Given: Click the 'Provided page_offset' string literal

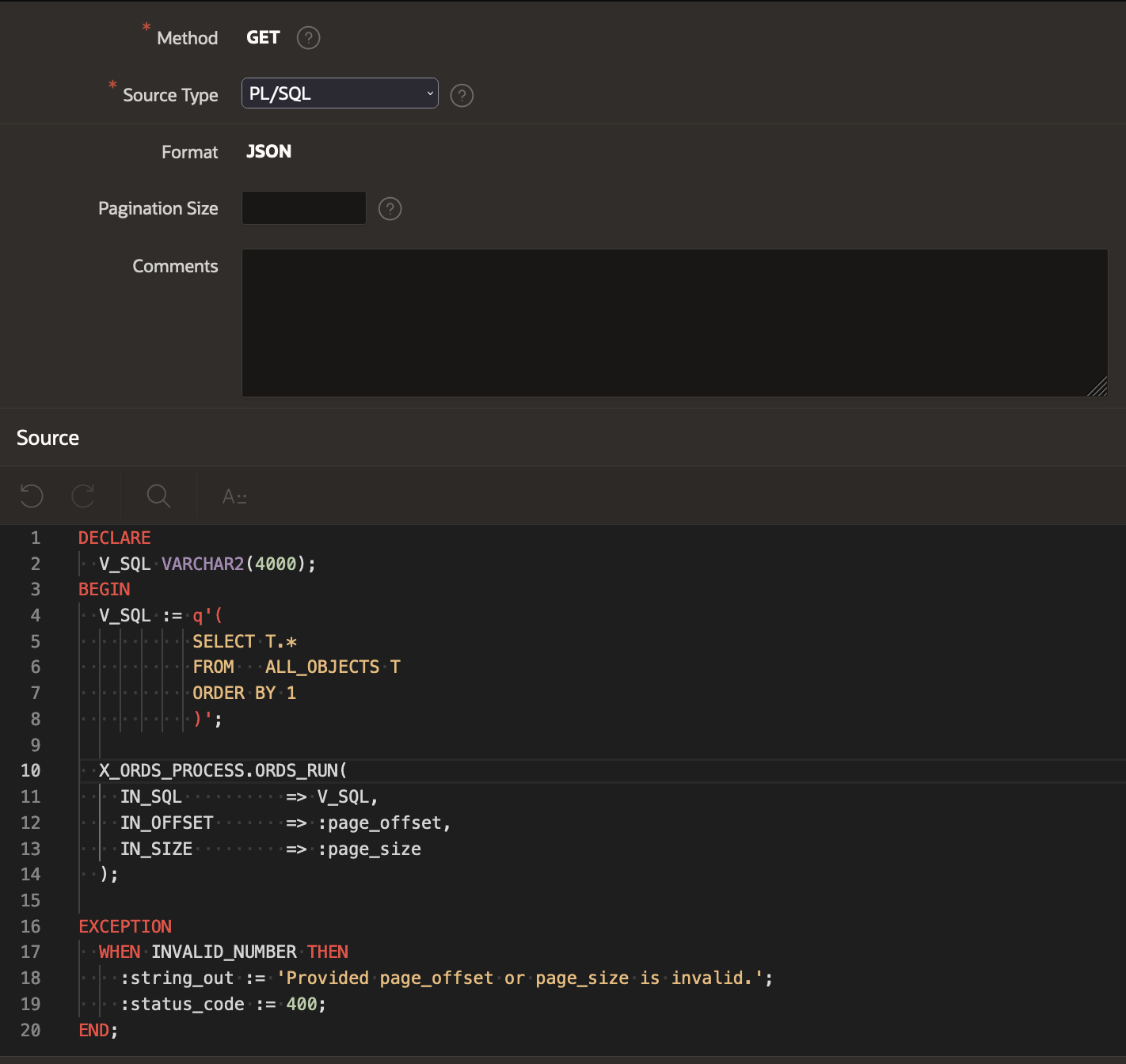Looking at the screenshot, I should point(519,978).
